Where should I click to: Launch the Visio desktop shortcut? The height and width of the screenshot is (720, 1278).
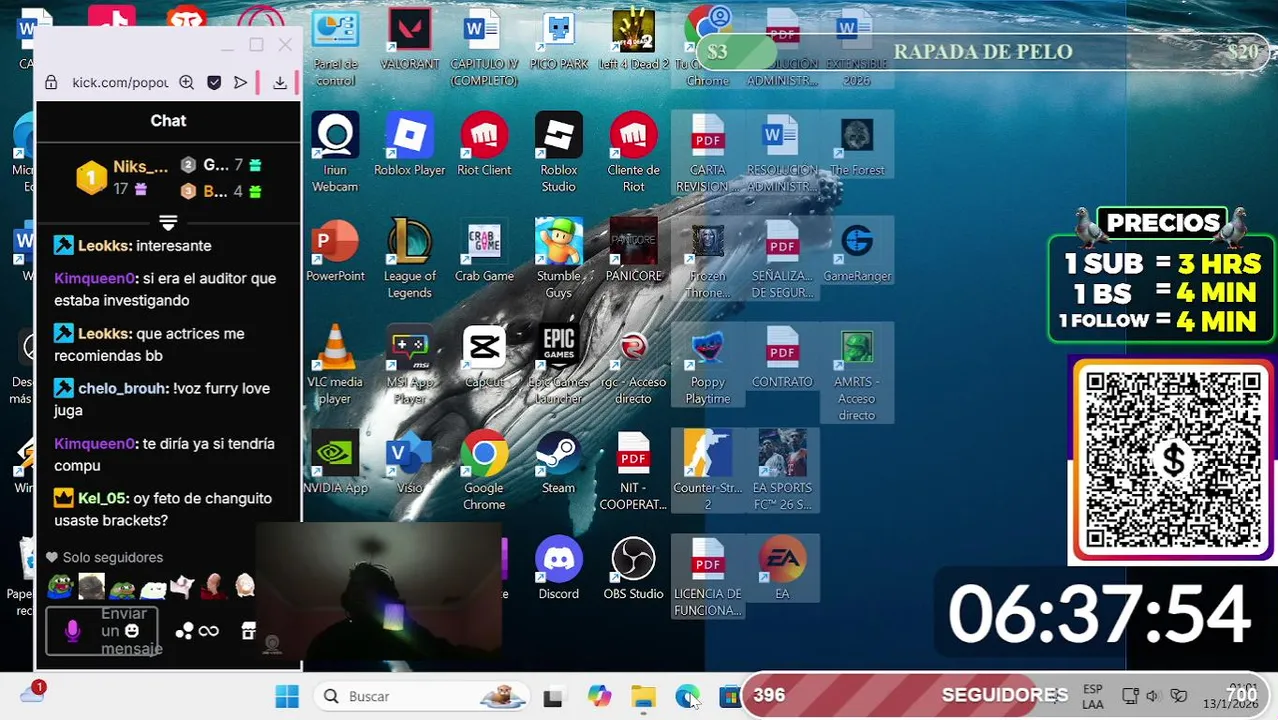coord(409,463)
